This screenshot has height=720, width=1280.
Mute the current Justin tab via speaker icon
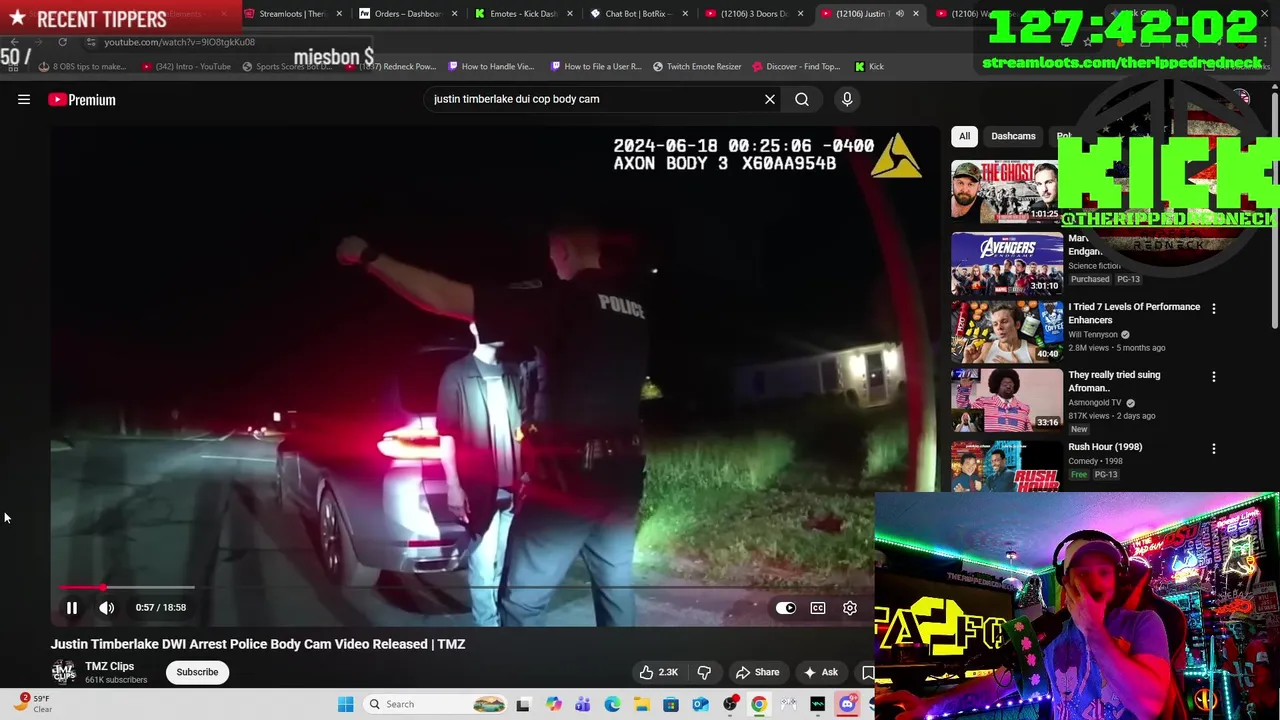(x=899, y=14)
